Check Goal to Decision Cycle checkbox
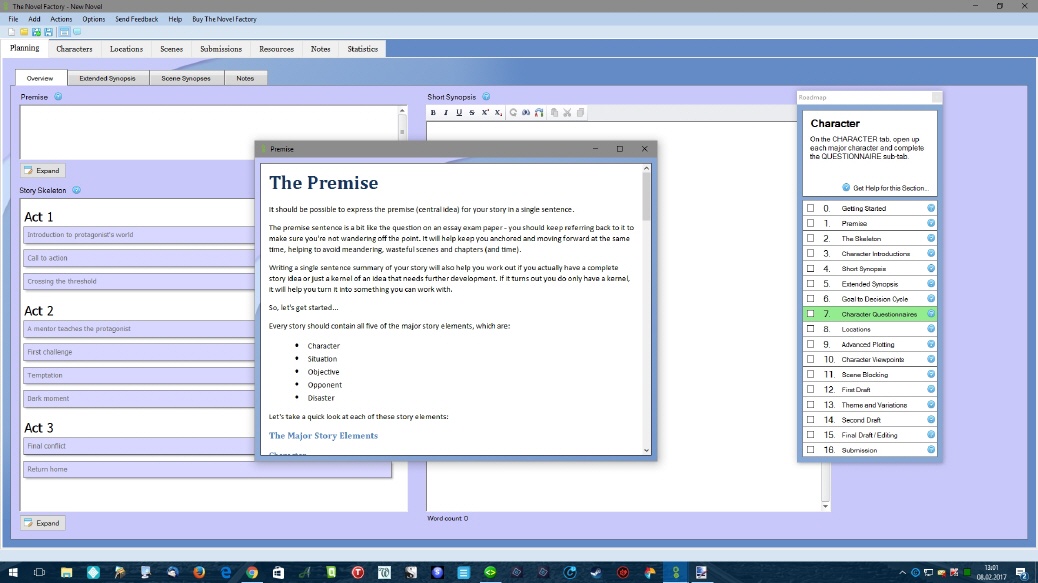This screenshot has width=1038, height=583. point(810,298)
